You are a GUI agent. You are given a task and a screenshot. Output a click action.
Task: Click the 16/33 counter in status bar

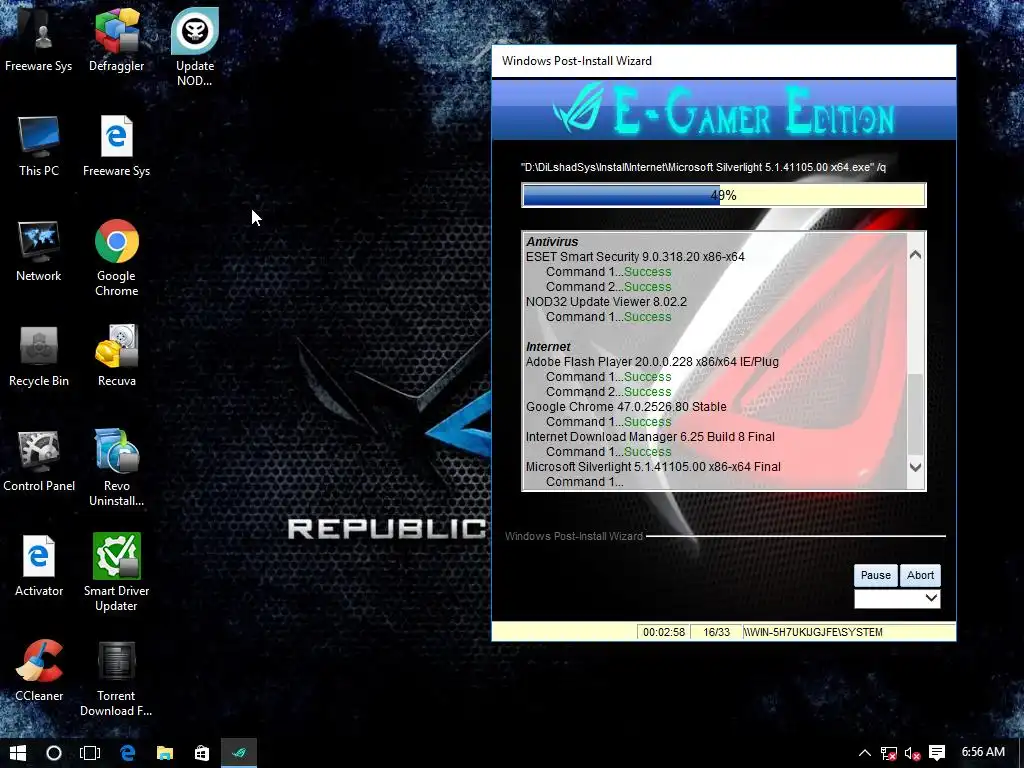(x=716, y=632)
